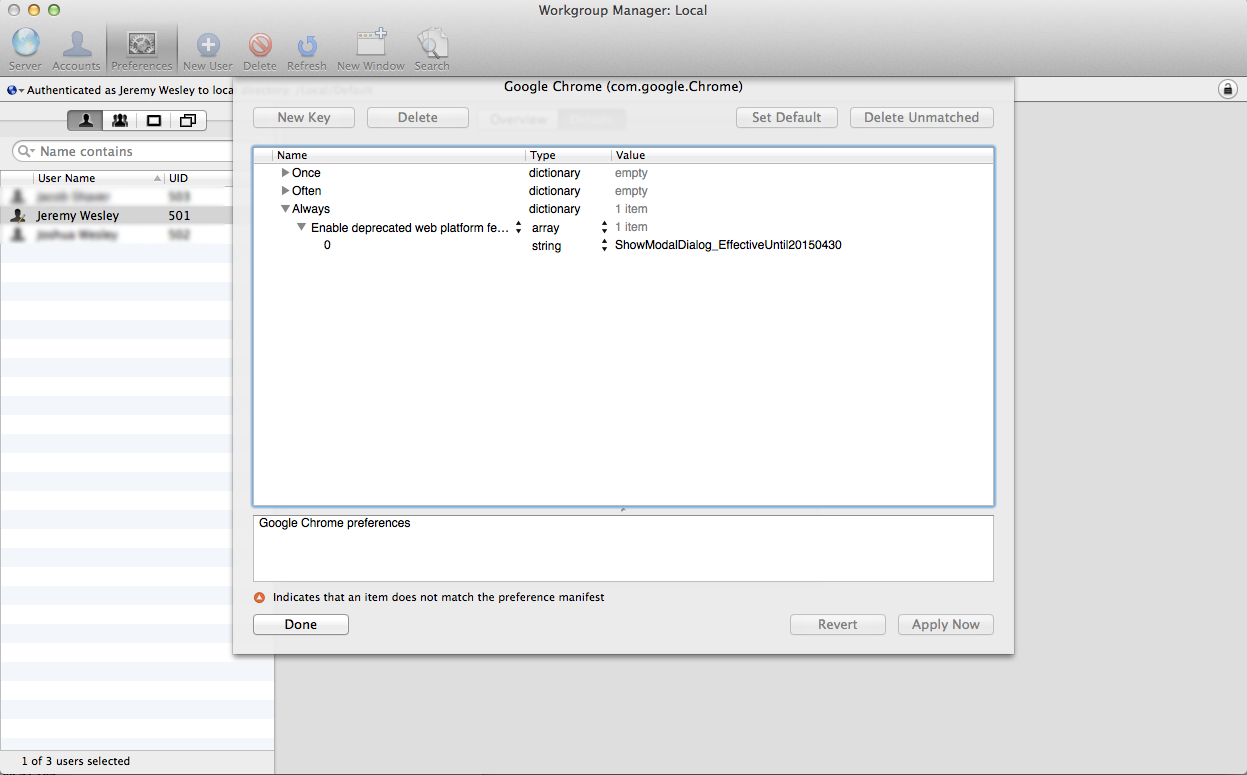The height and width of the screenshot is (775, 1247).
Task: Open the name stepper for Enable deprecated row
Action: click(x=518, y=227)
